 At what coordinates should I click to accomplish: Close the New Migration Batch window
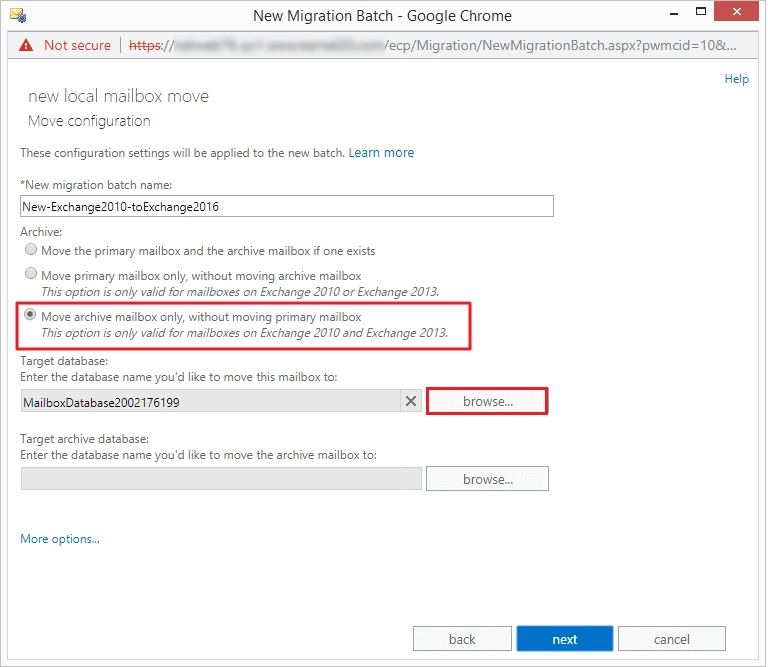click(x=737, y=12)
